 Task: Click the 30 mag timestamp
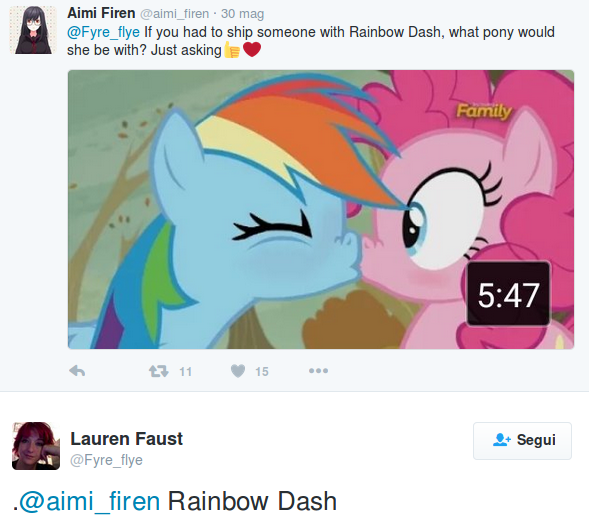(x=242, y=14)
